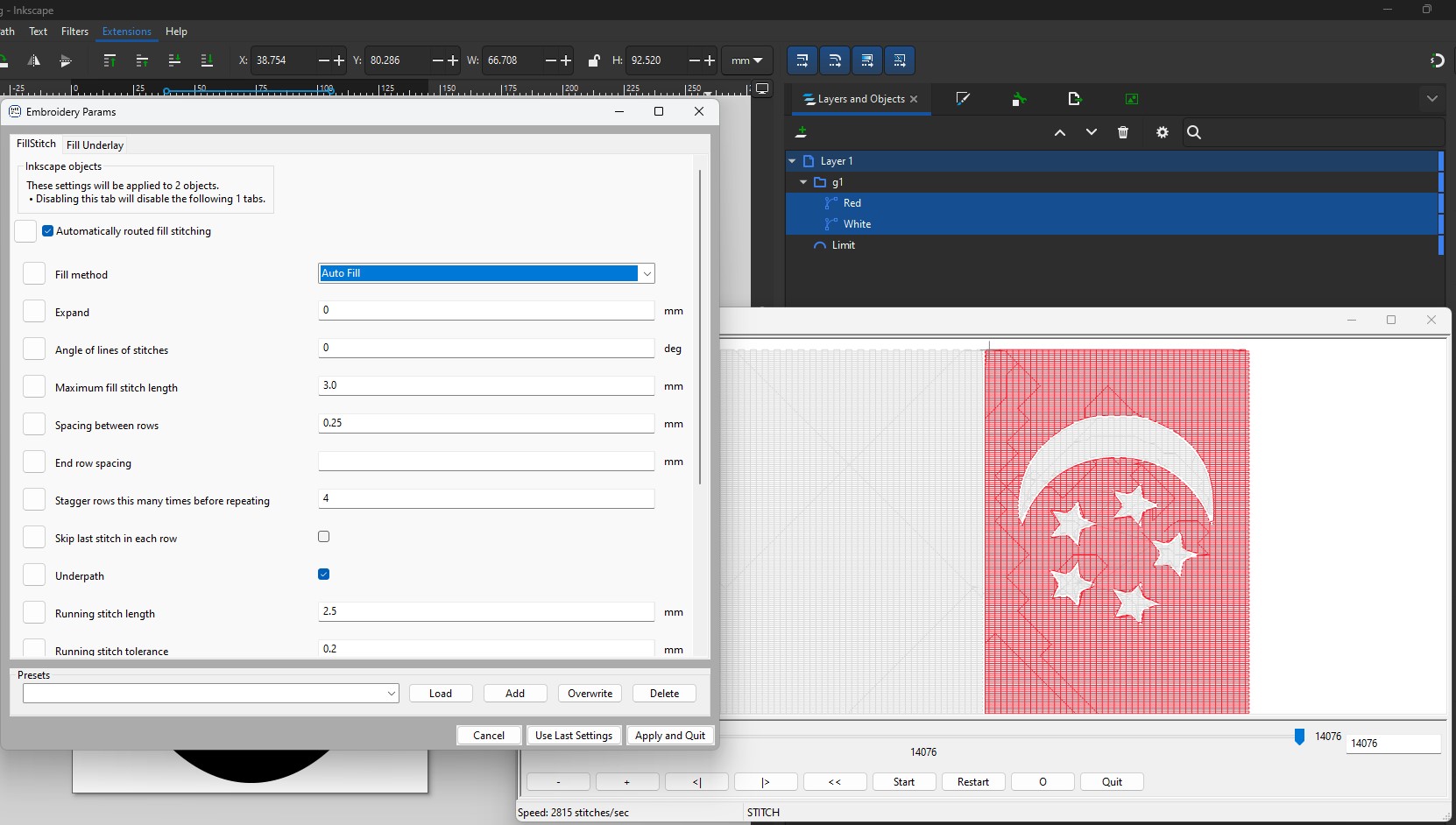1456x825 pixels.
Task: Uncheck the Underpath checkbox
Action: pos(324,575)
